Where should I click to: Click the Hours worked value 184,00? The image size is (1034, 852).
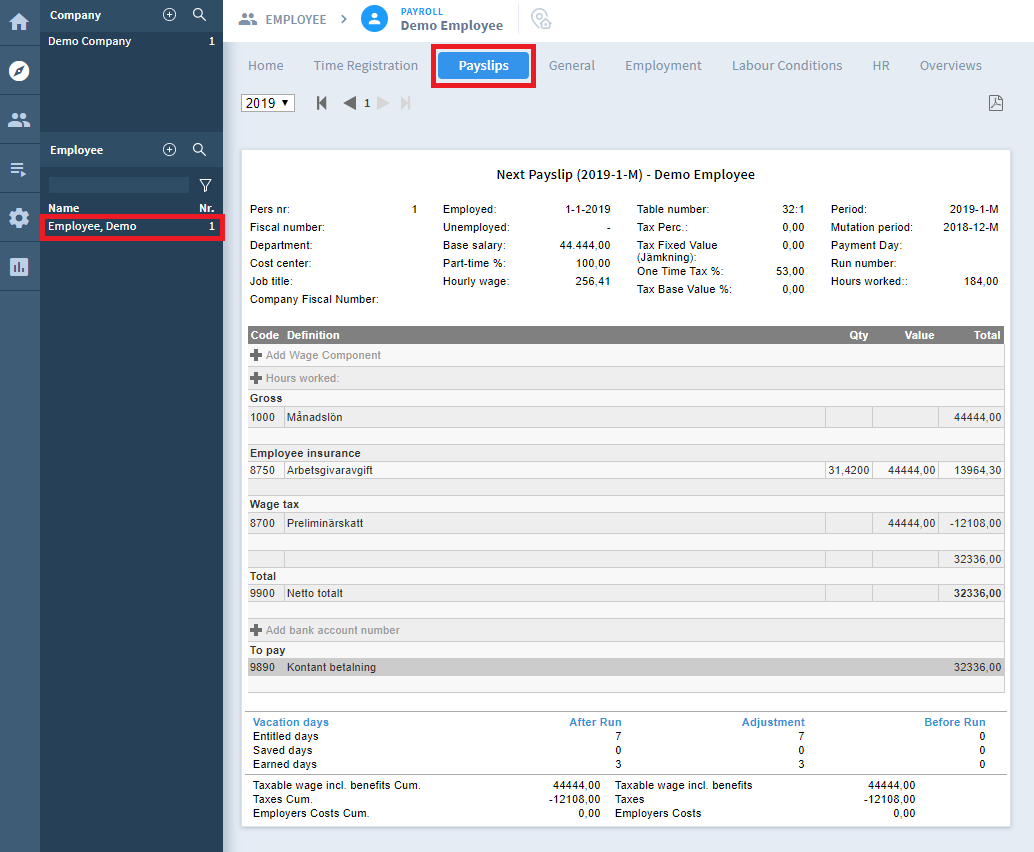coord(981,281)
